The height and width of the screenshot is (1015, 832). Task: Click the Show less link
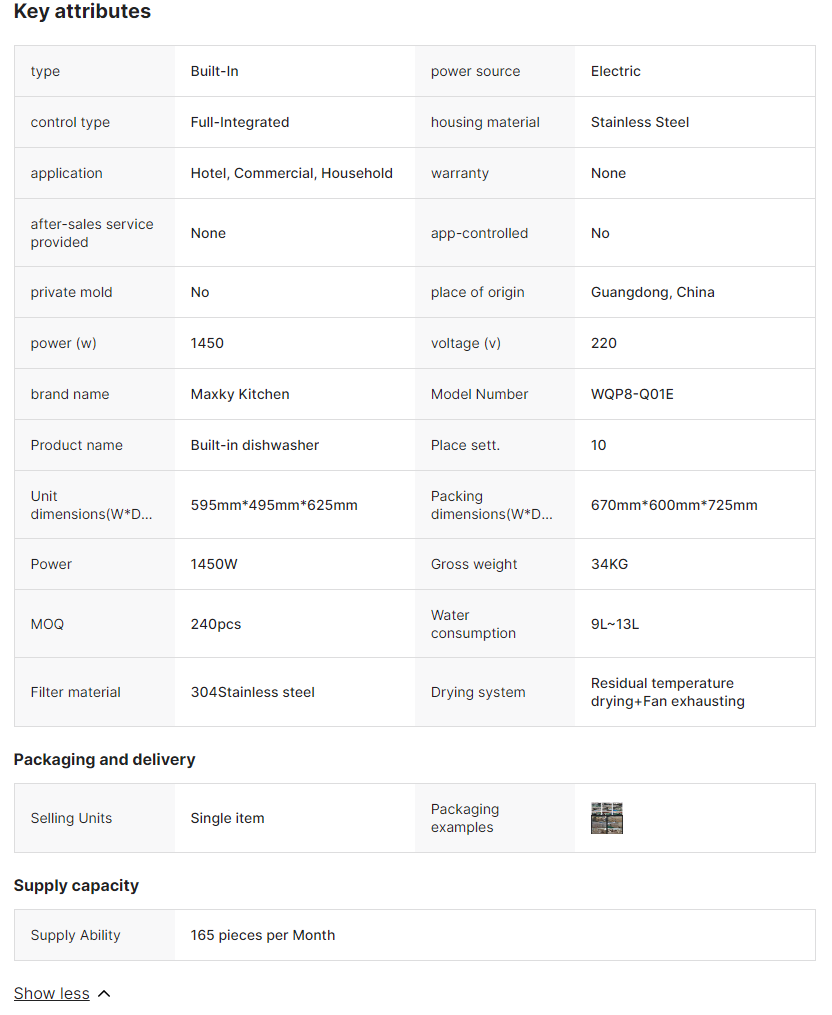coord(51,993)
